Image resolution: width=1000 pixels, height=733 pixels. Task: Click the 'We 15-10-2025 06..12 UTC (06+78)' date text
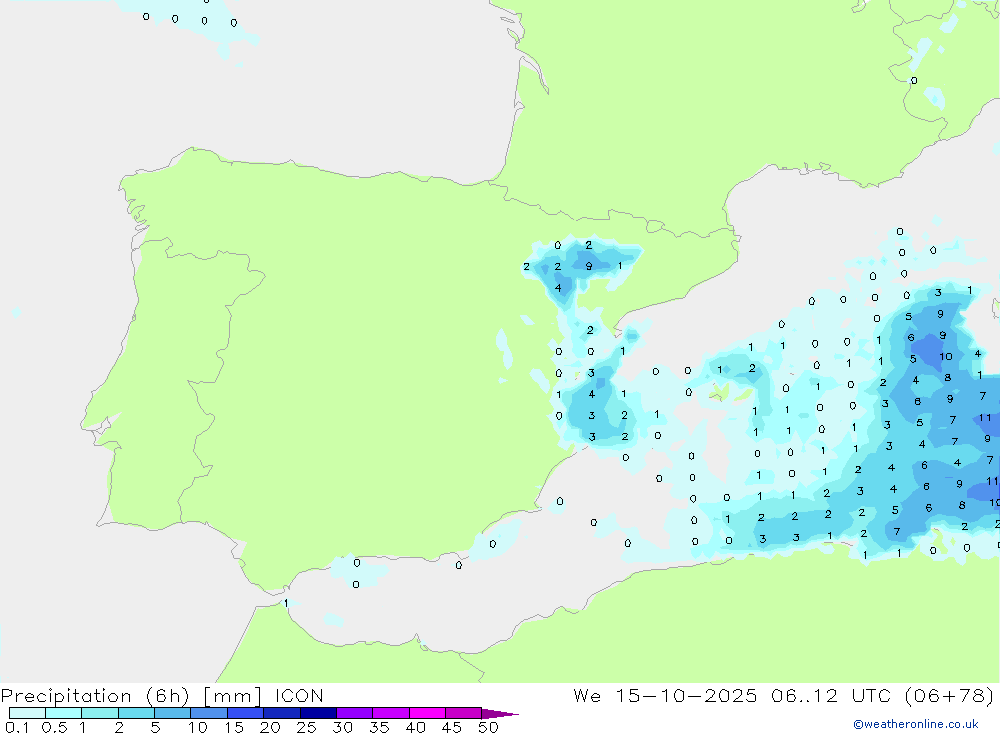coord(783,695)
